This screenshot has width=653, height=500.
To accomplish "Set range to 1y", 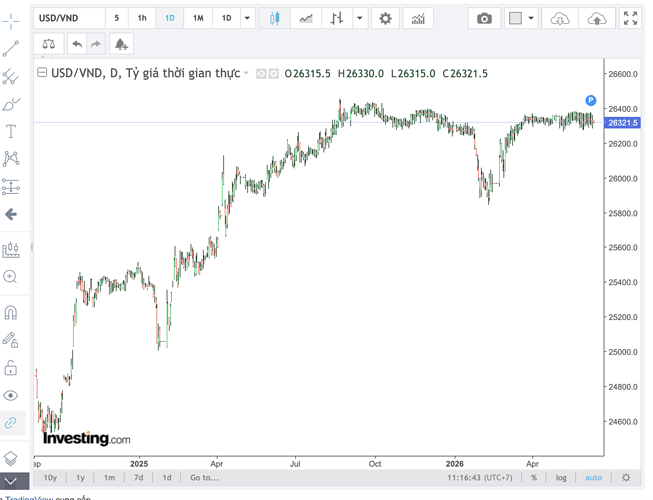I will click(80, 478).
